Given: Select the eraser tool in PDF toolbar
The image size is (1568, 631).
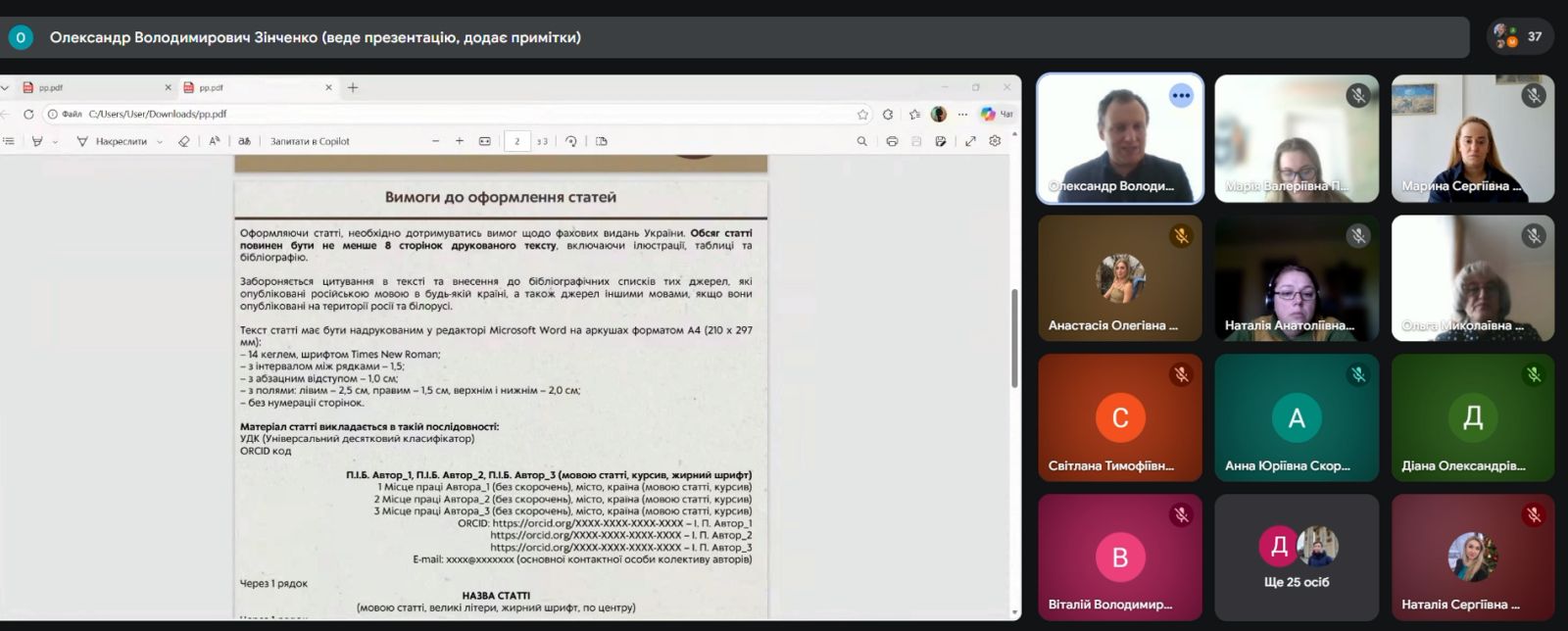Looking at the screenshot, I should click(x=183, y=141).
